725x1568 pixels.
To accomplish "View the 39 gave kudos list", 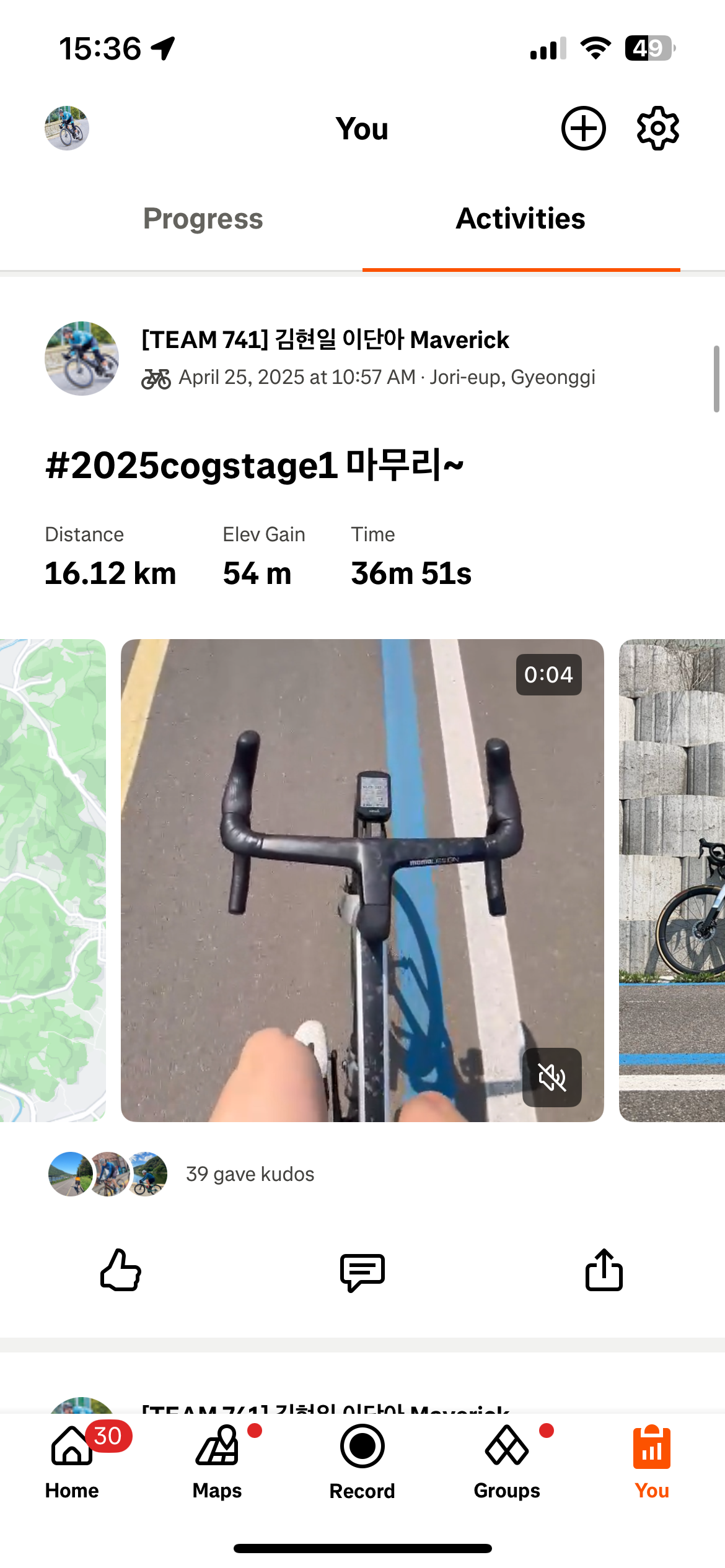I will click(250, 1174).
